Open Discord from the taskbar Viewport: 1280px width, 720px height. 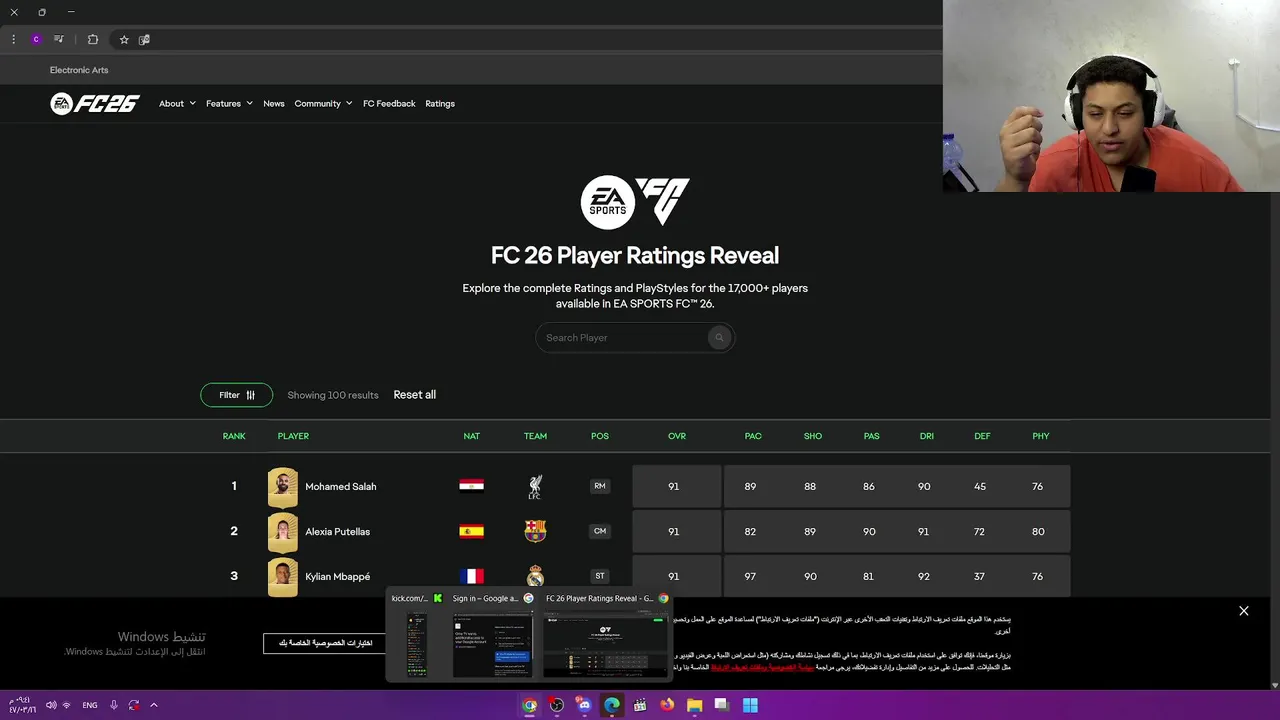(584, 705)
